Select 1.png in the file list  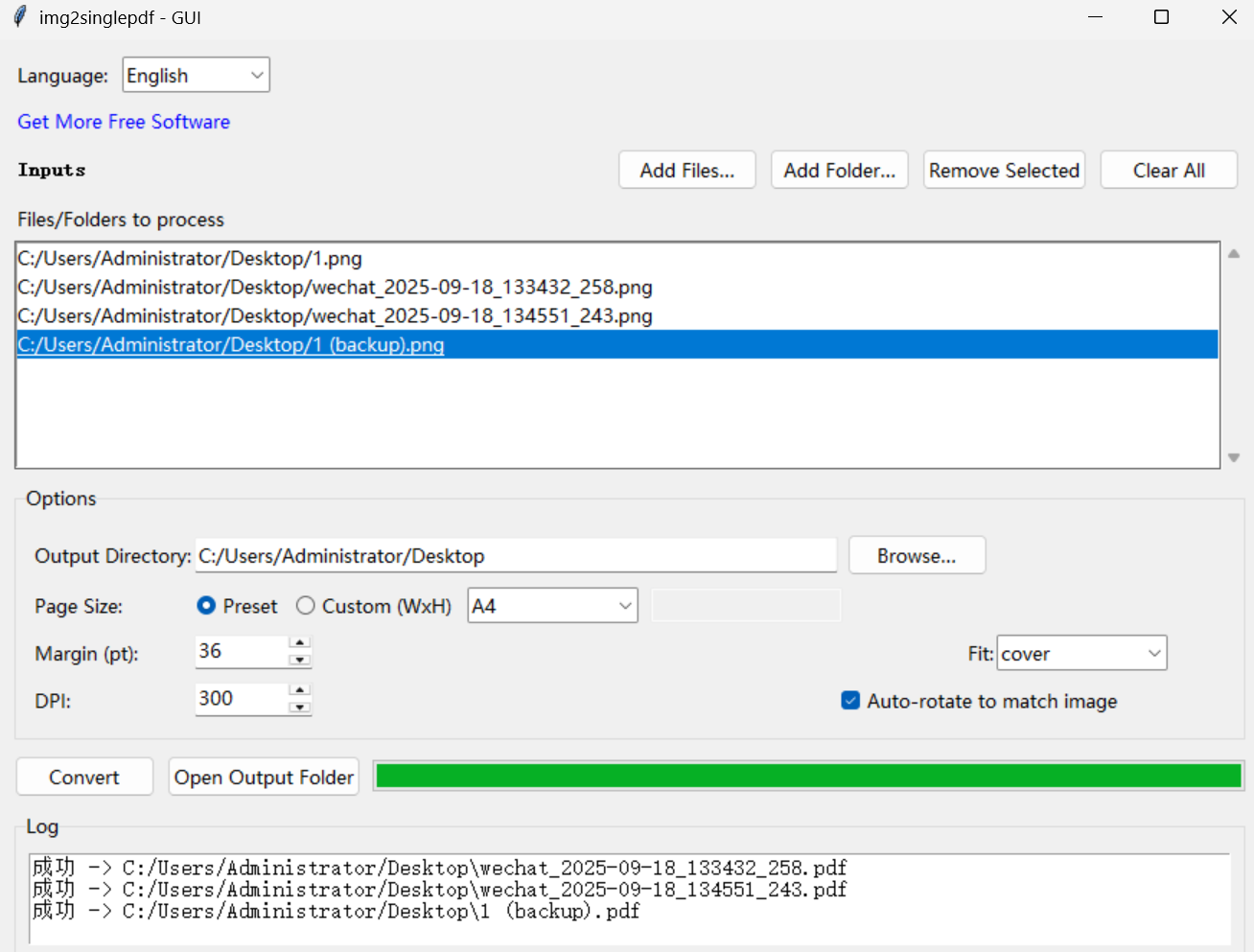190,259
